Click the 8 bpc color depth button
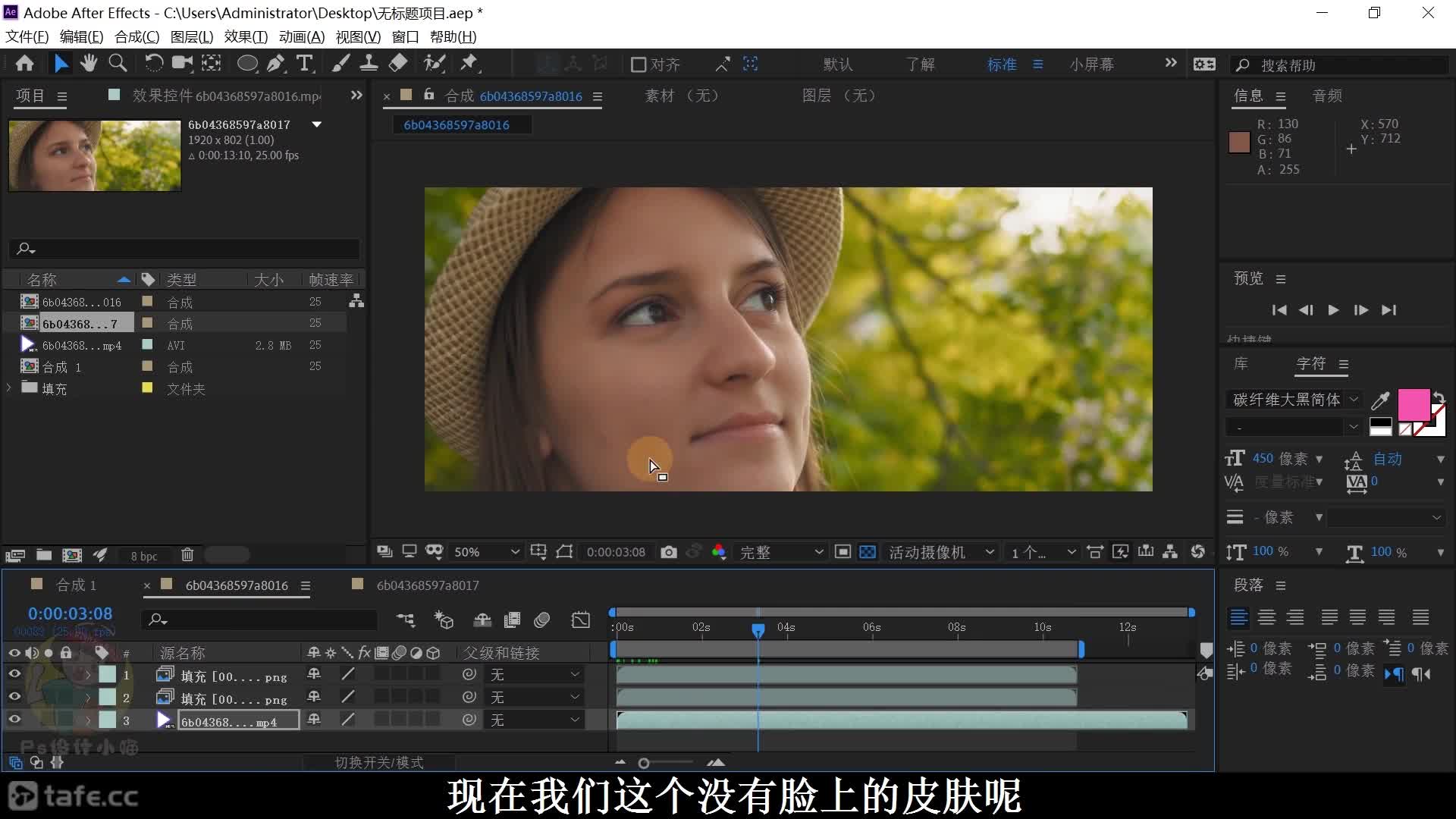This screenshot has width=1456, height=819. pos(144,556)
